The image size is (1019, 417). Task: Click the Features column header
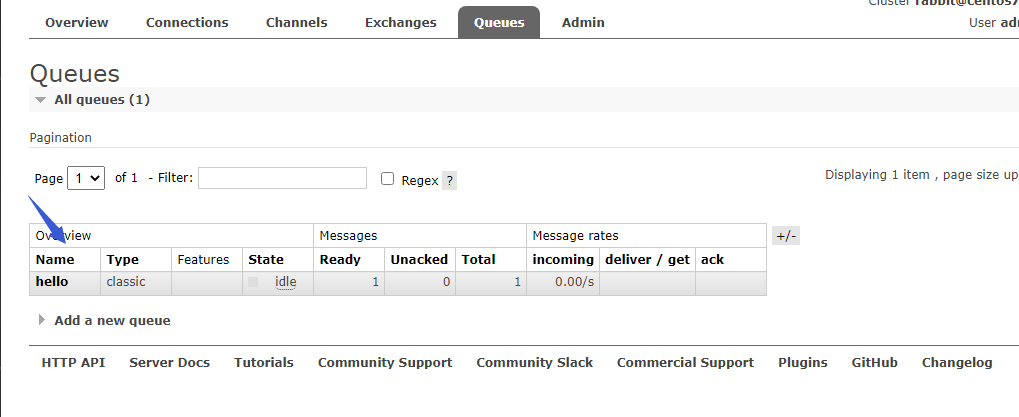tap(203, 260)
